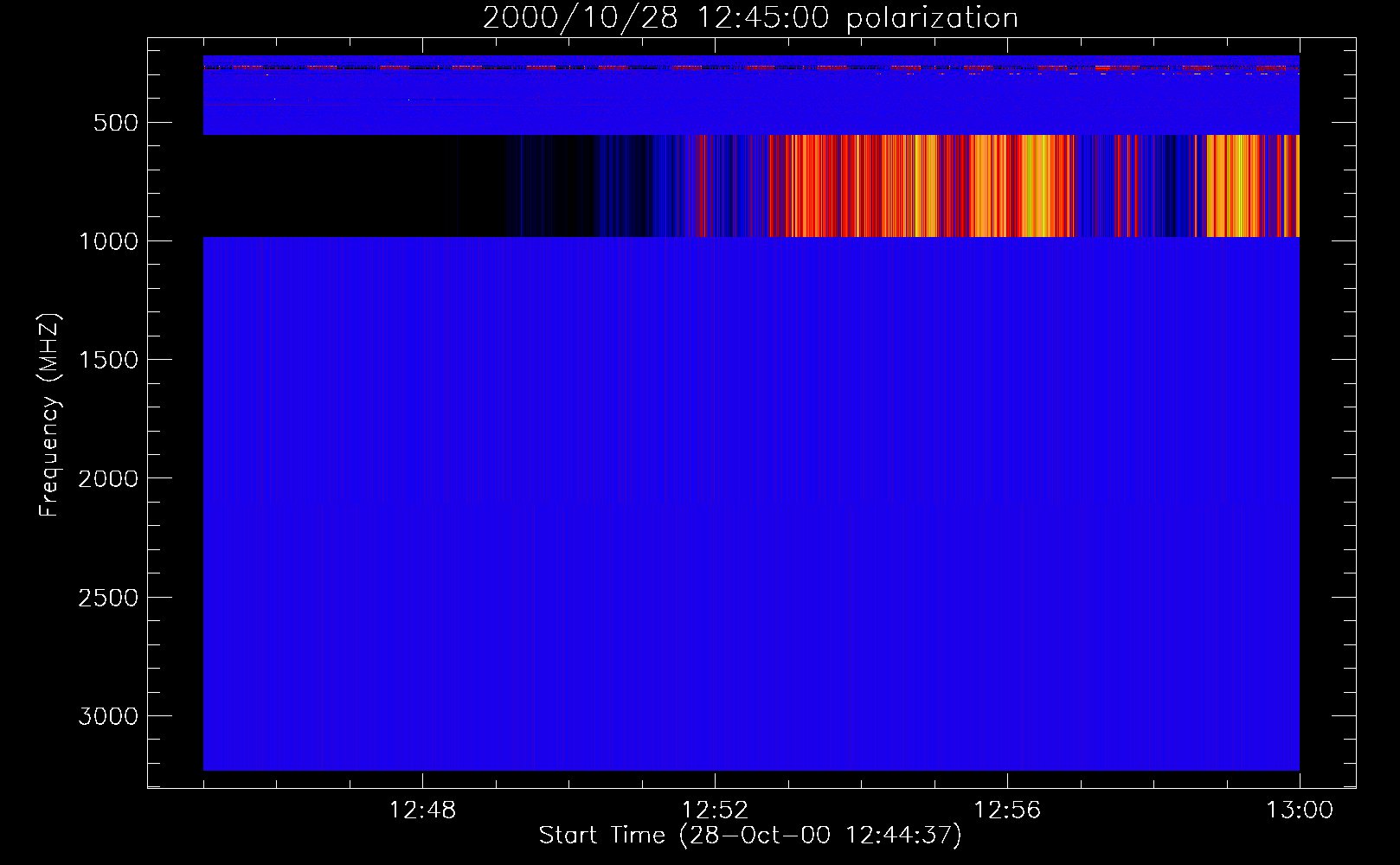The height and width of the screenshot is (865, 1400).
Task: Click the plot title '2000/10/28 12:45:00 polarization'
Action: [750, 18]
